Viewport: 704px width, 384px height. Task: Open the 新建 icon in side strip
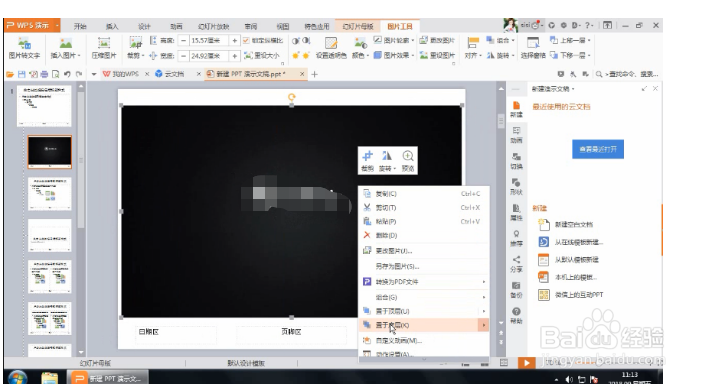point(516,109)
